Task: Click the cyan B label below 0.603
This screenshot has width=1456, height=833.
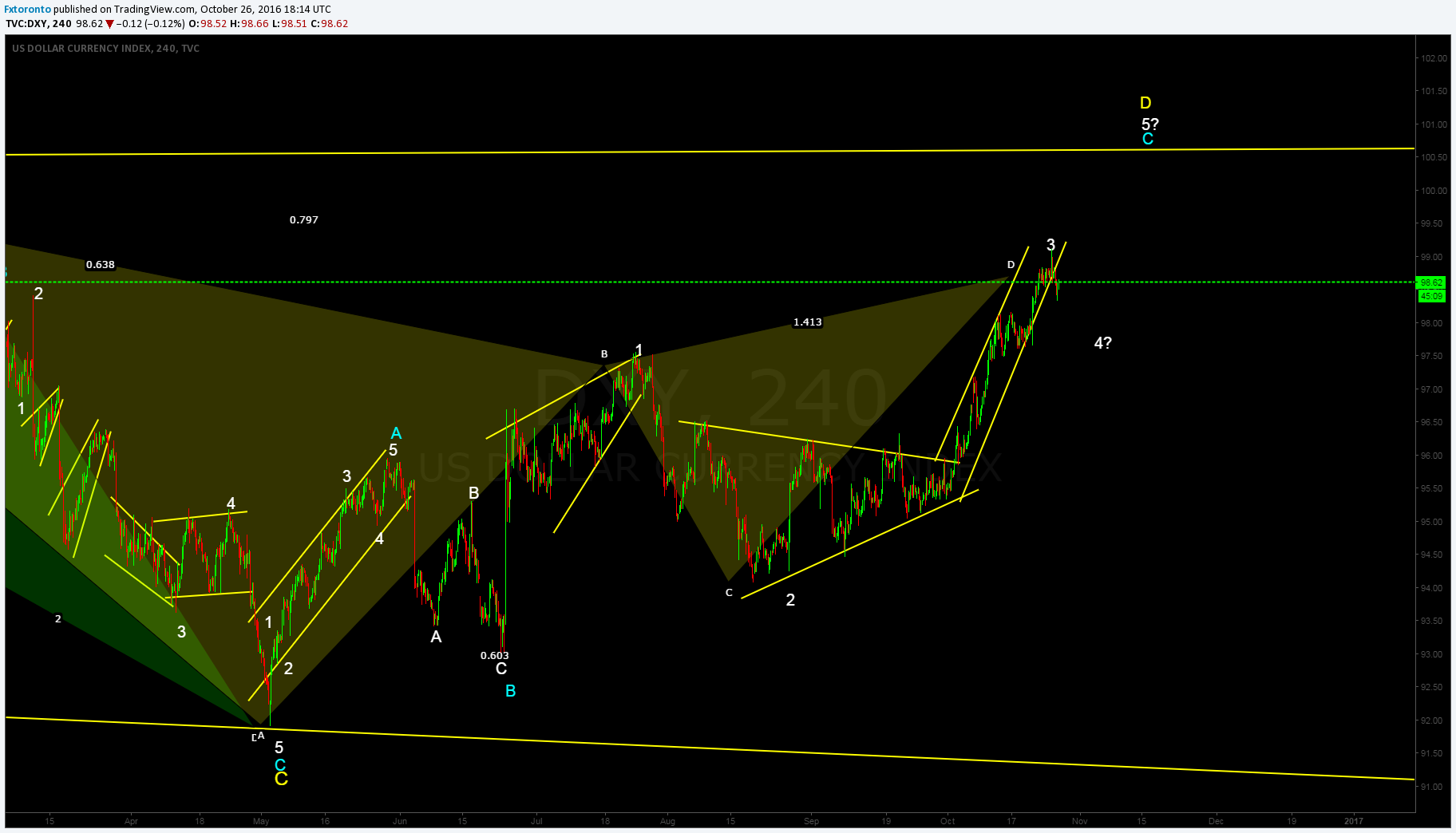Action: (x=511, y=691)
